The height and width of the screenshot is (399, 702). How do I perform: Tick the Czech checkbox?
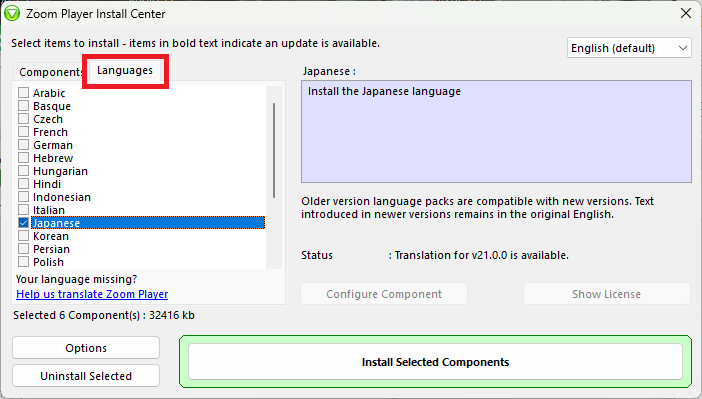[x=23, y=119]
